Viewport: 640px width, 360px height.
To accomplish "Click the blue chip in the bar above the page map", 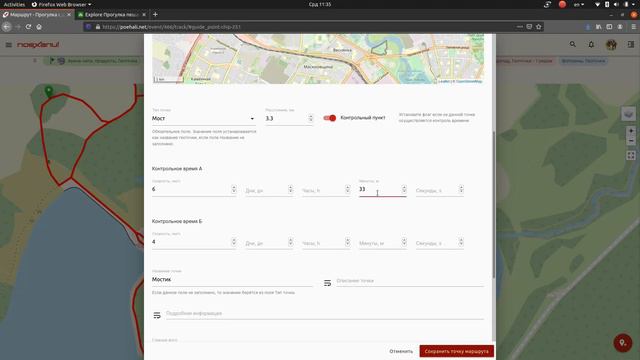I will tap(583, 61).
